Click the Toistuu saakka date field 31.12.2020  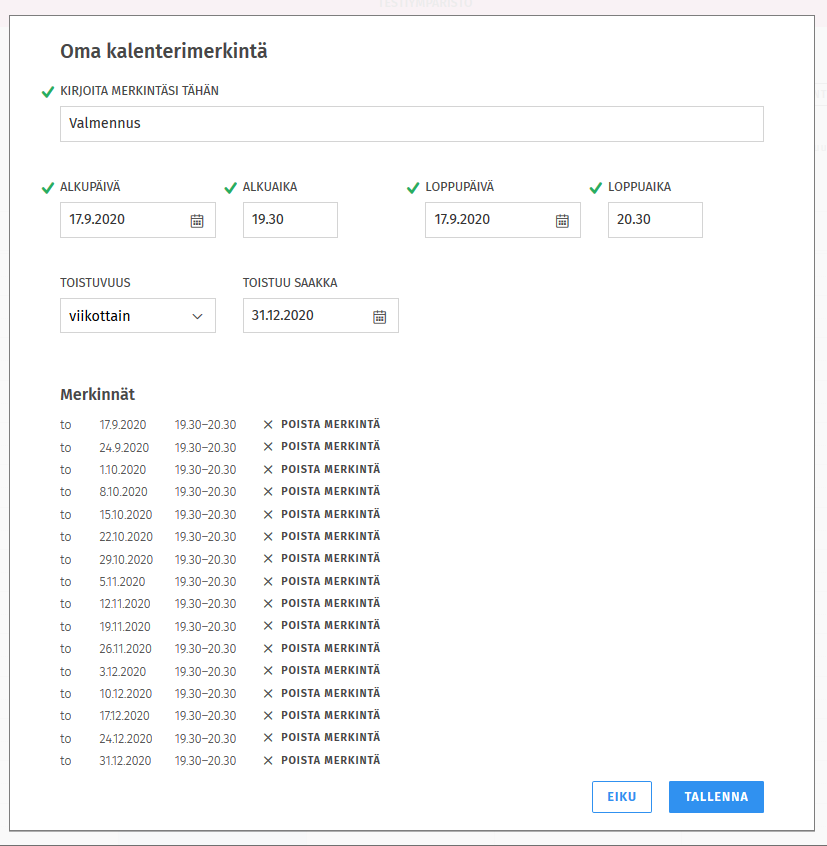pos(305,316)
